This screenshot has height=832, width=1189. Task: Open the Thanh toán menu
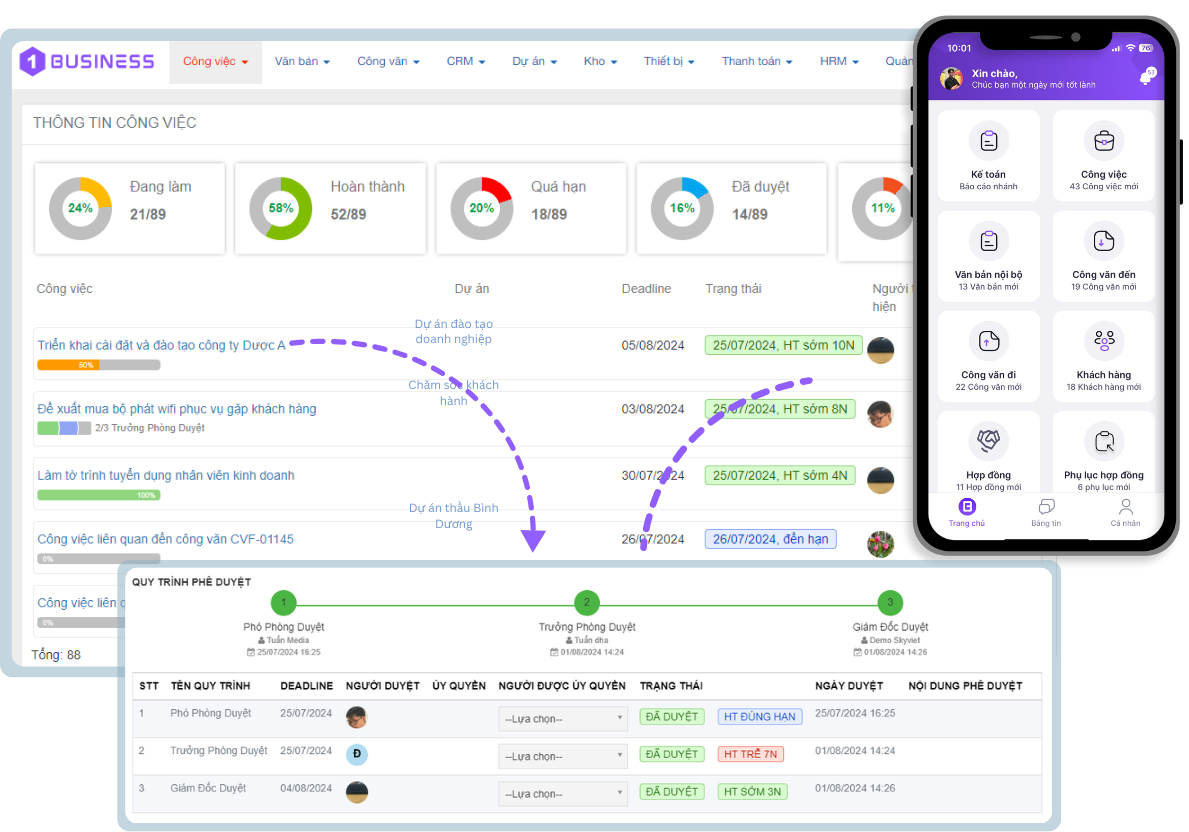pos(758,61)
